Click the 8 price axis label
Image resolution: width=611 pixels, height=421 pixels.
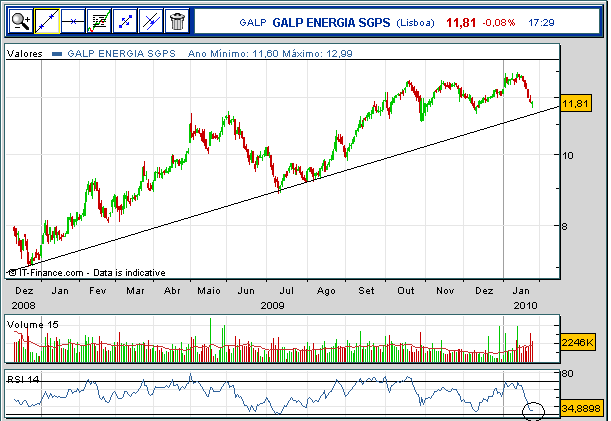pos(565,226)
